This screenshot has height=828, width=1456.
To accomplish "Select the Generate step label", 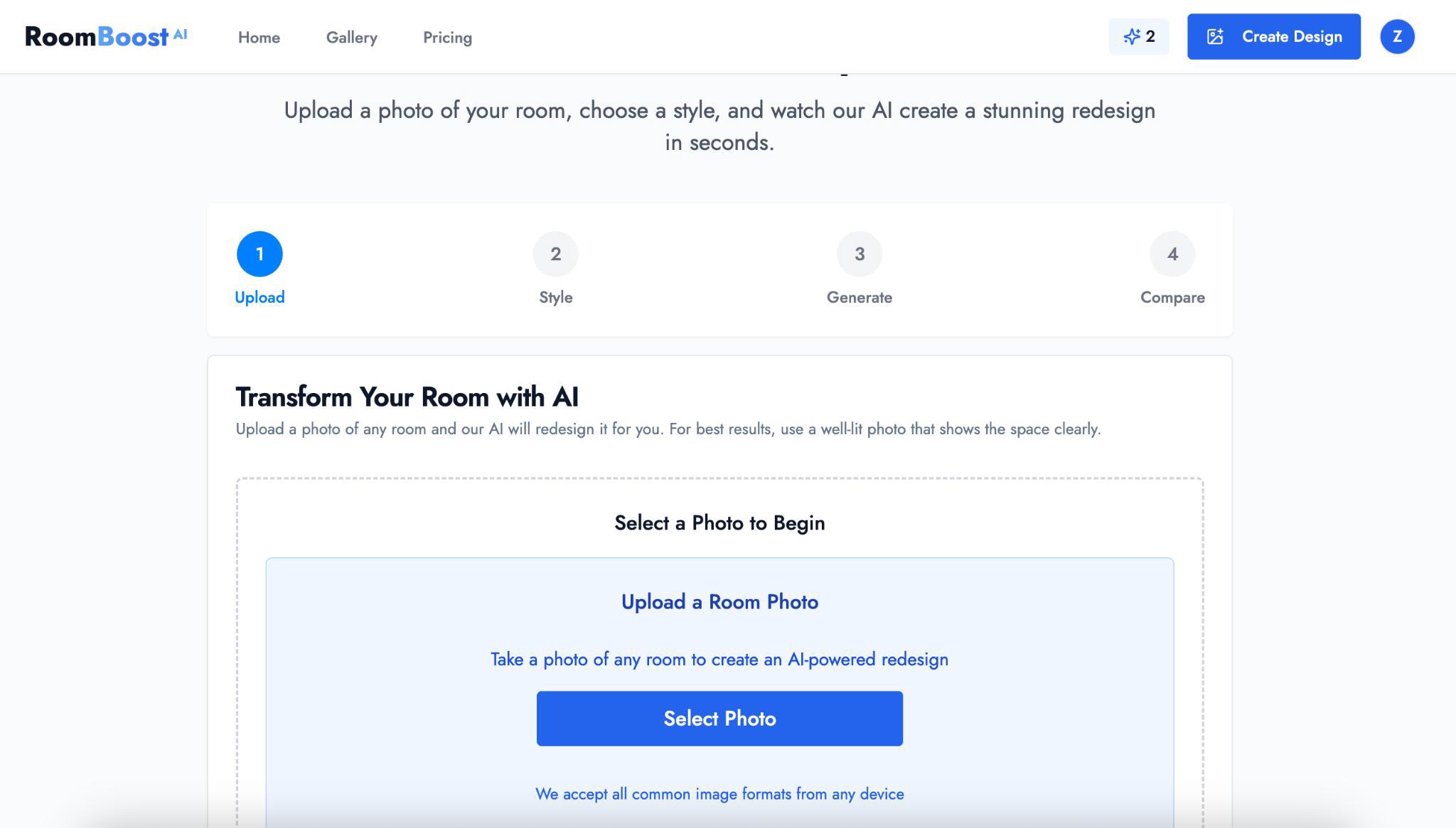I will pos(859,297).
